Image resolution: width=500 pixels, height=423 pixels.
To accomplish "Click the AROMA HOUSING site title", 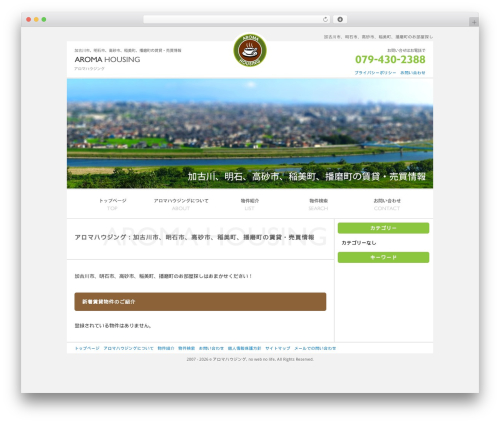I will click(107, 59).
